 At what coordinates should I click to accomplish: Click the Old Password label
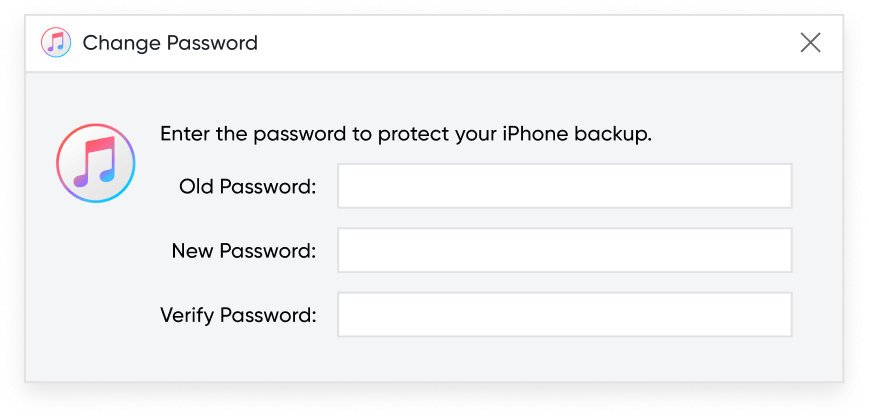click(248, 187)
